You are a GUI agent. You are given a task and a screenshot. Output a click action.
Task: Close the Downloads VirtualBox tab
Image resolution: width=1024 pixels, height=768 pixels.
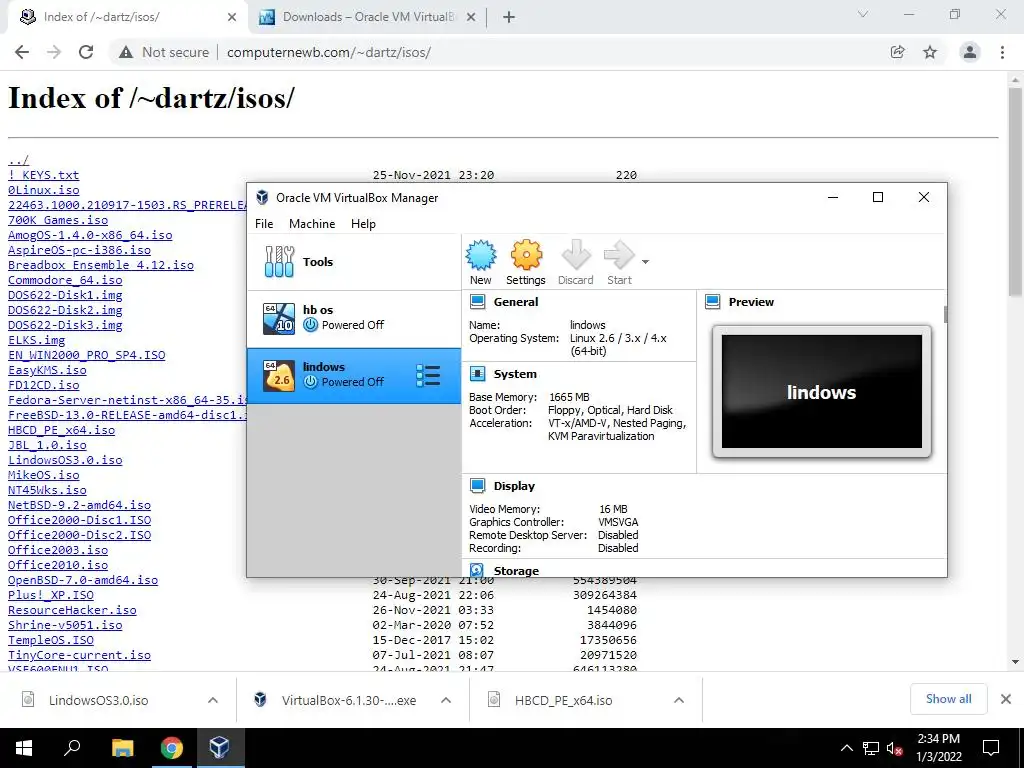471,18
